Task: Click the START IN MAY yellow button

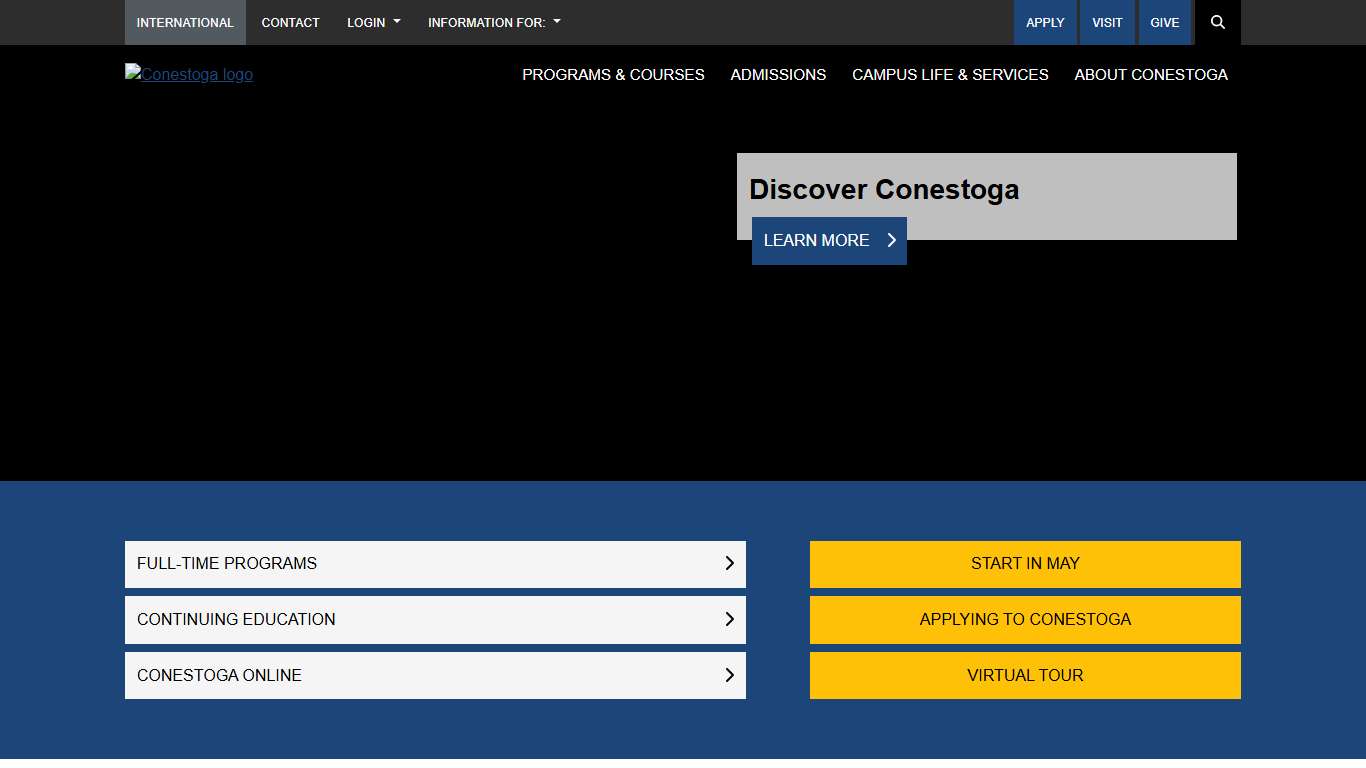Action: (x=1024, y=563)
